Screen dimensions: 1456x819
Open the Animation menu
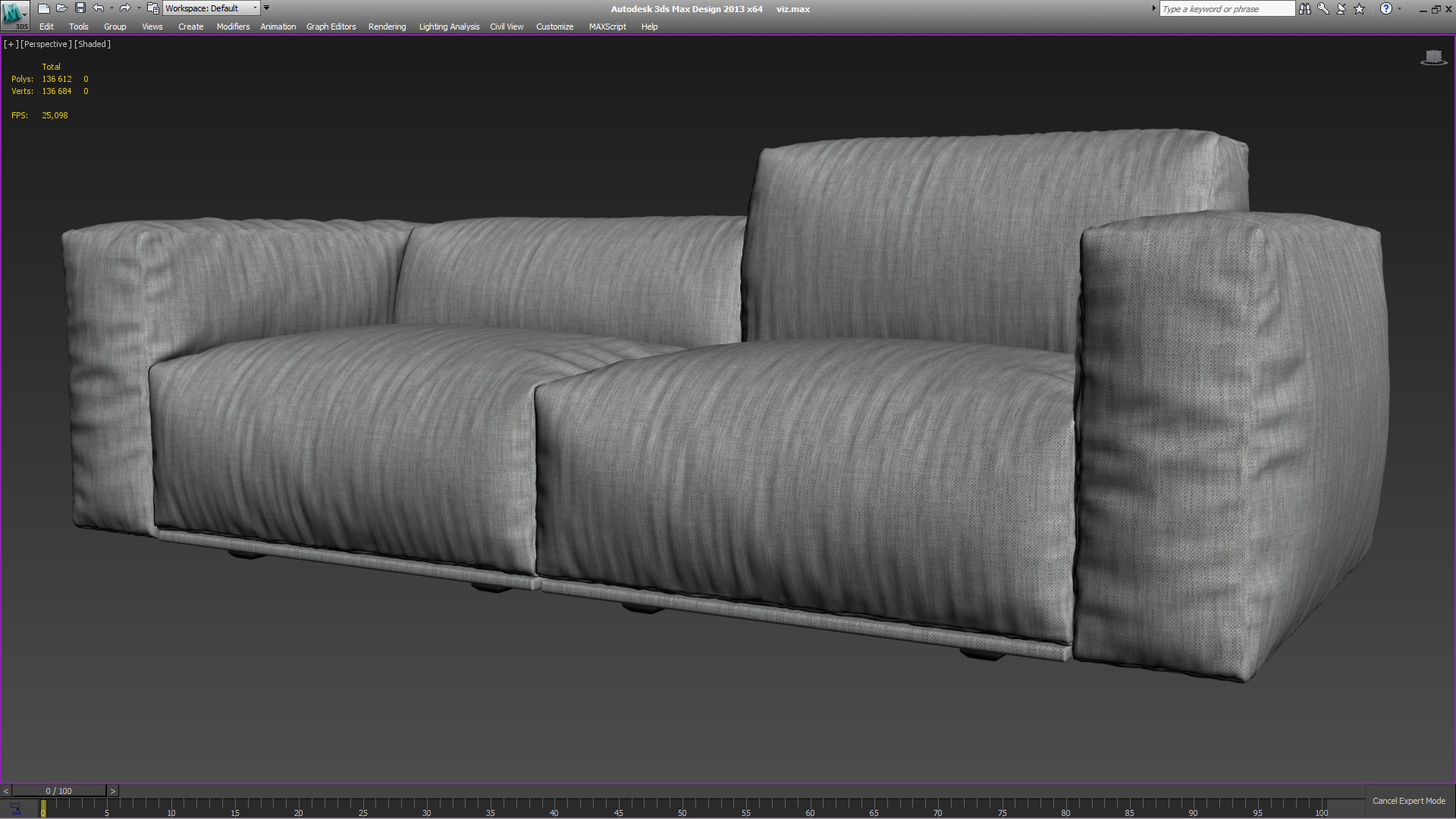278,27
